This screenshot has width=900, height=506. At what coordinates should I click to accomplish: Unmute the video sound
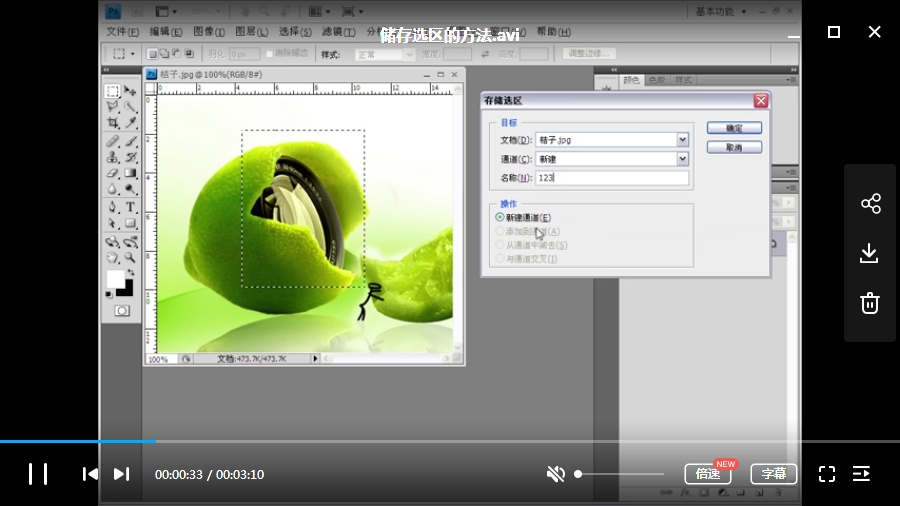[556, 474]
